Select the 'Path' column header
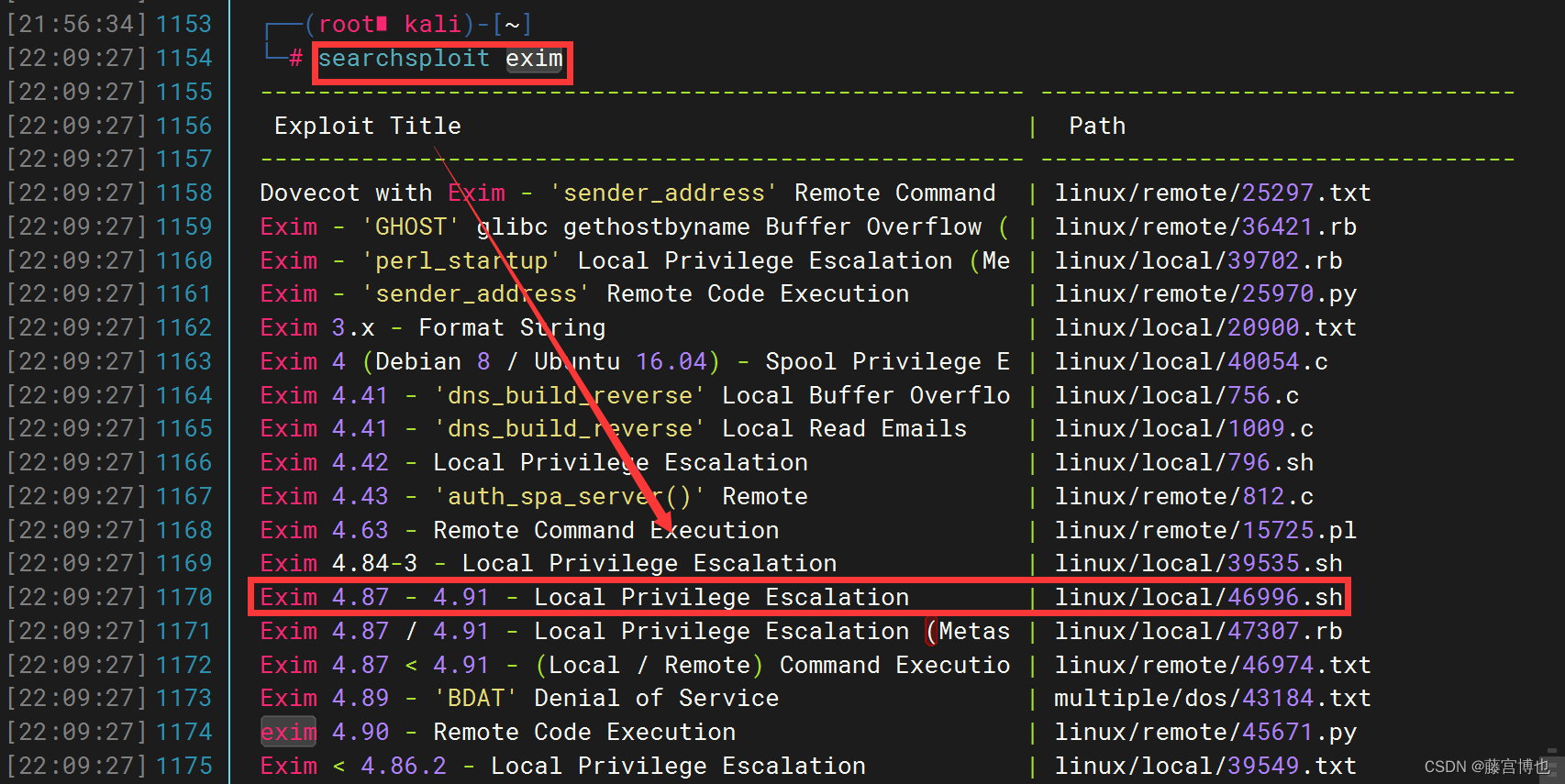Image resolution: width=1565 pixels, height=784 pixels. [1096, 126]
